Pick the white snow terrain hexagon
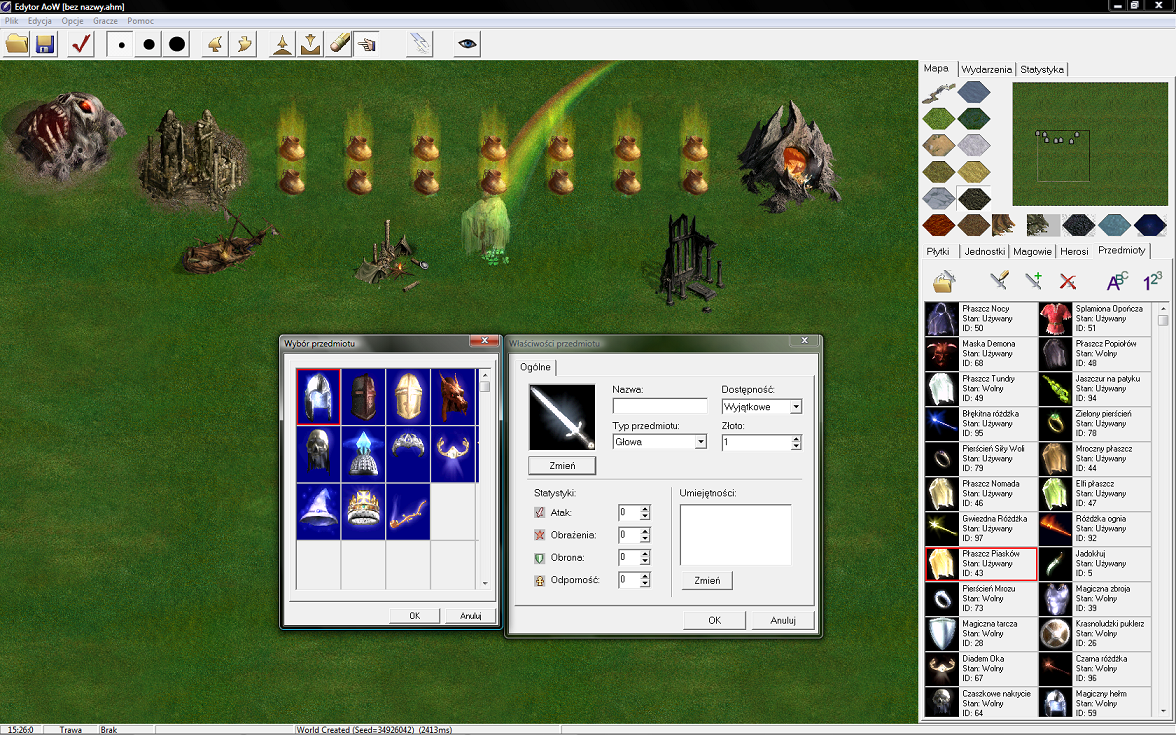The width and height of the screenshot is (1176, 735). tap(974, 145)
